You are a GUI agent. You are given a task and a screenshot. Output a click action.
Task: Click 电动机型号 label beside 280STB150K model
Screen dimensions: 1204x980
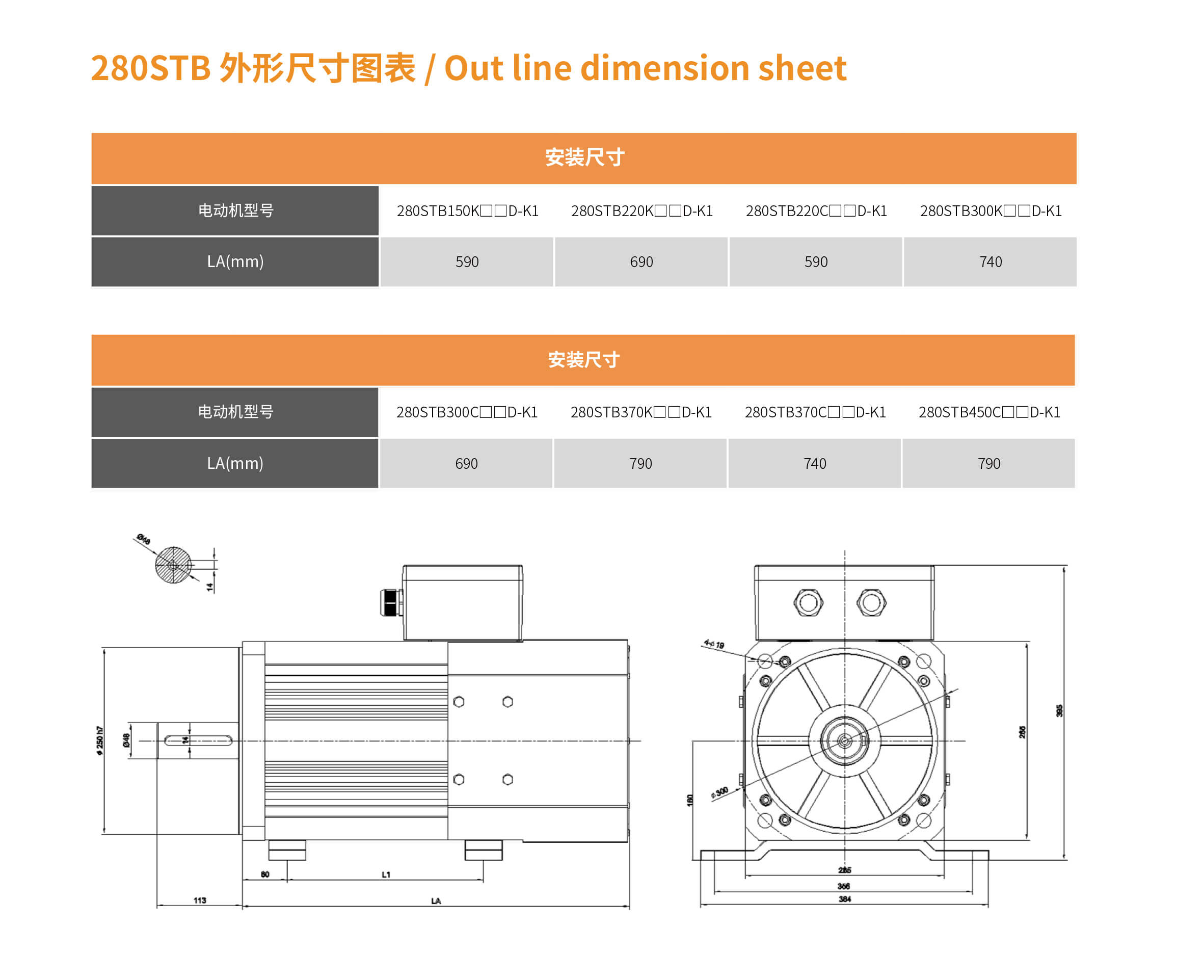[235, 210]
